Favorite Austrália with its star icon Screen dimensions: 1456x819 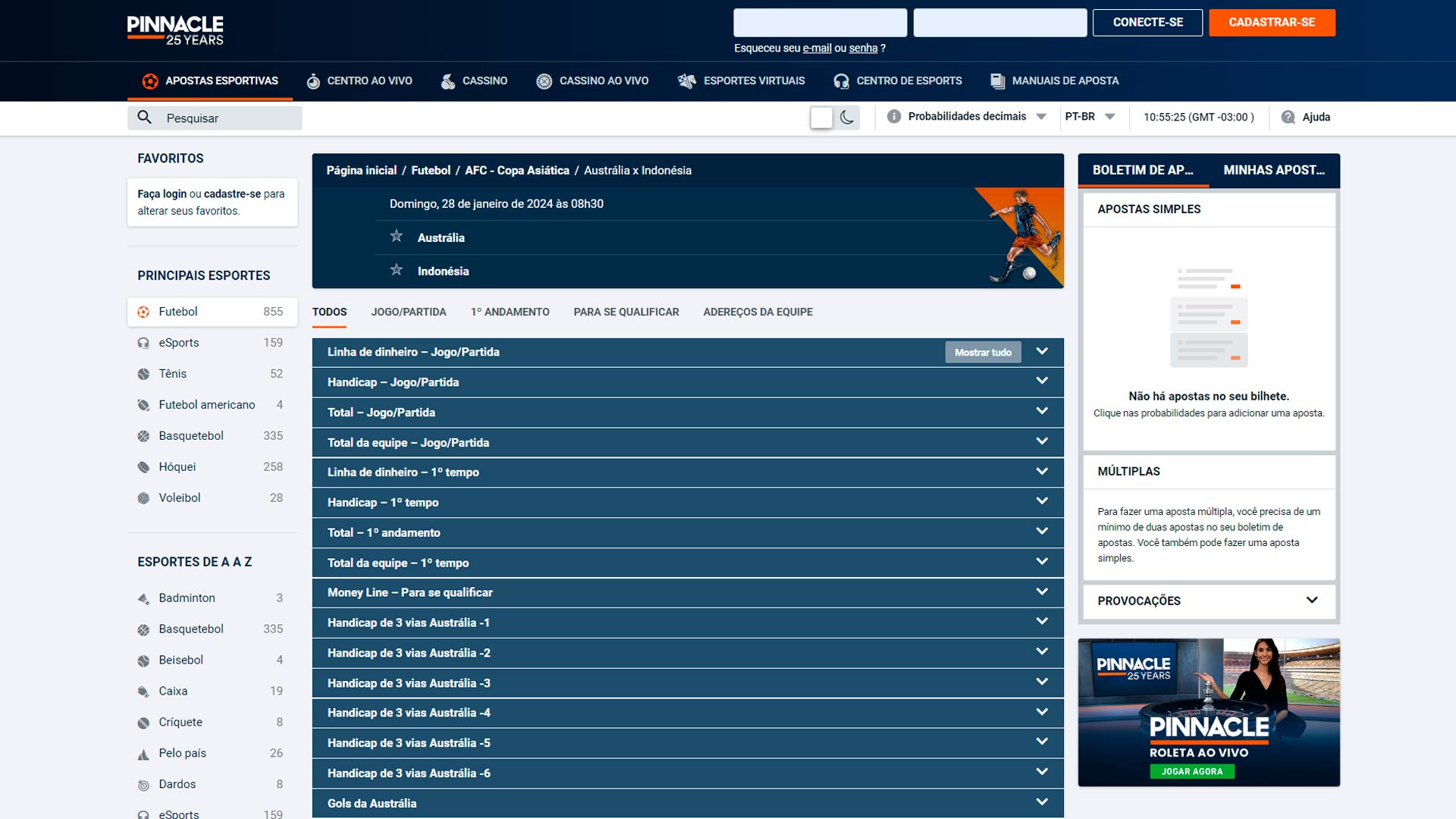point(397,237)
